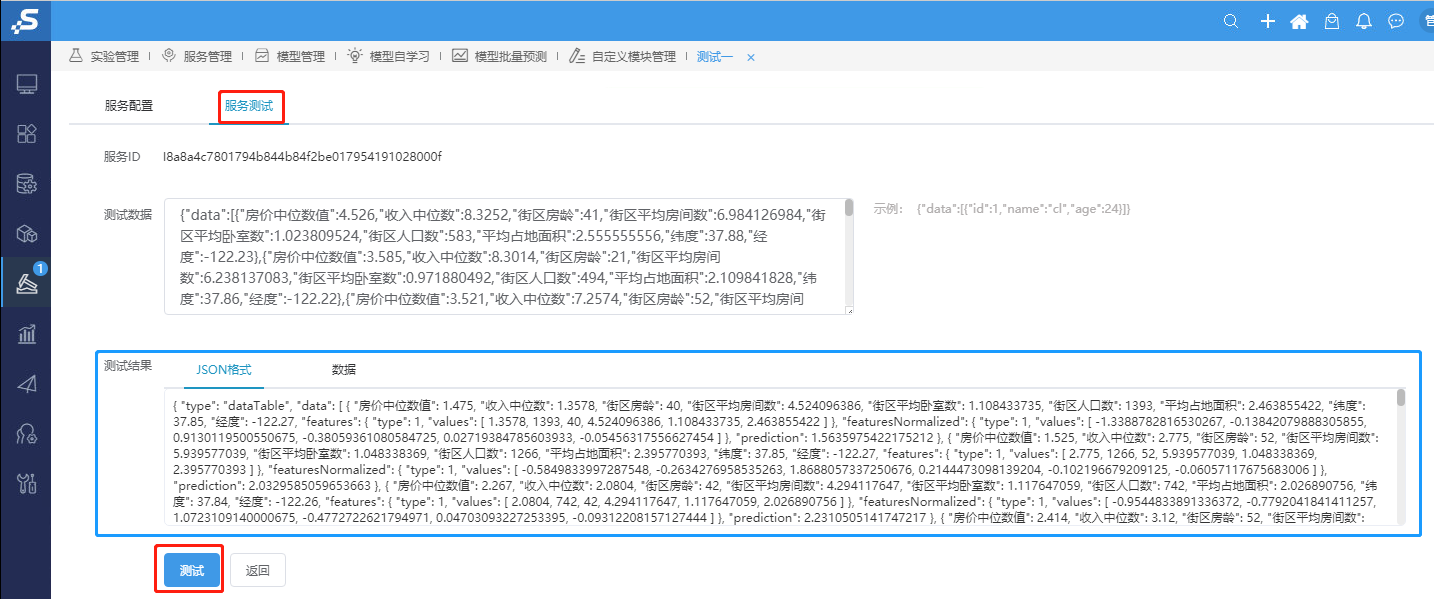The height and width of the screenshot is (599, 1434).
Task: Click the 服务ID label
Action: (122, 157)
